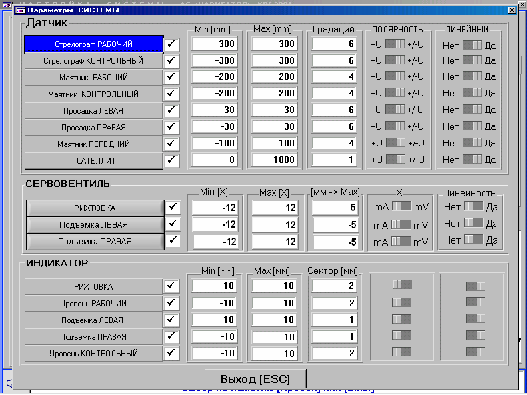Toggle СЕРВОВЕНТИЛЬ Подъемка ПРАВАЯ checkbox
Image resolution: width=527 pixels, height=395 pixels.
point(173,241)
